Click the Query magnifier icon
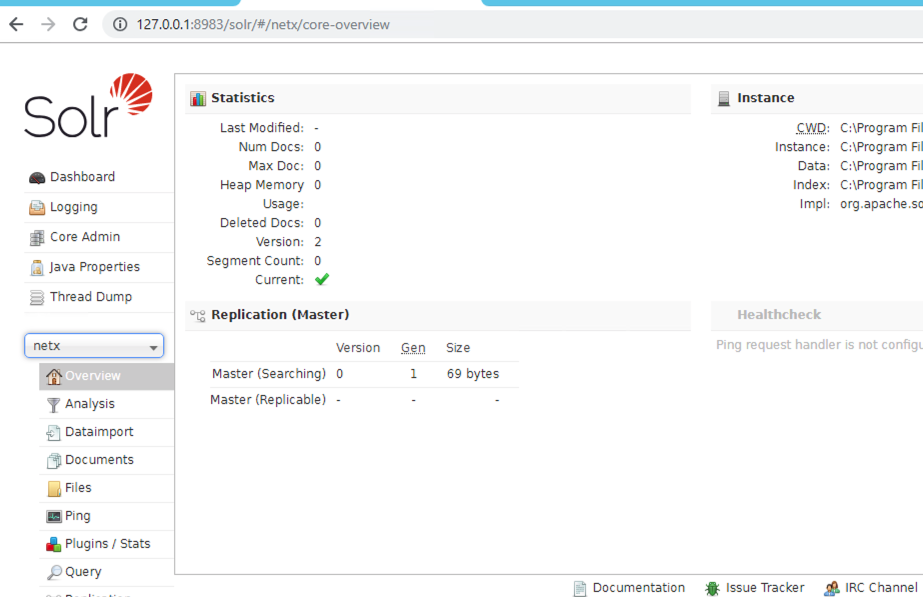Screen dimensions: 923x597 [54, 572]
